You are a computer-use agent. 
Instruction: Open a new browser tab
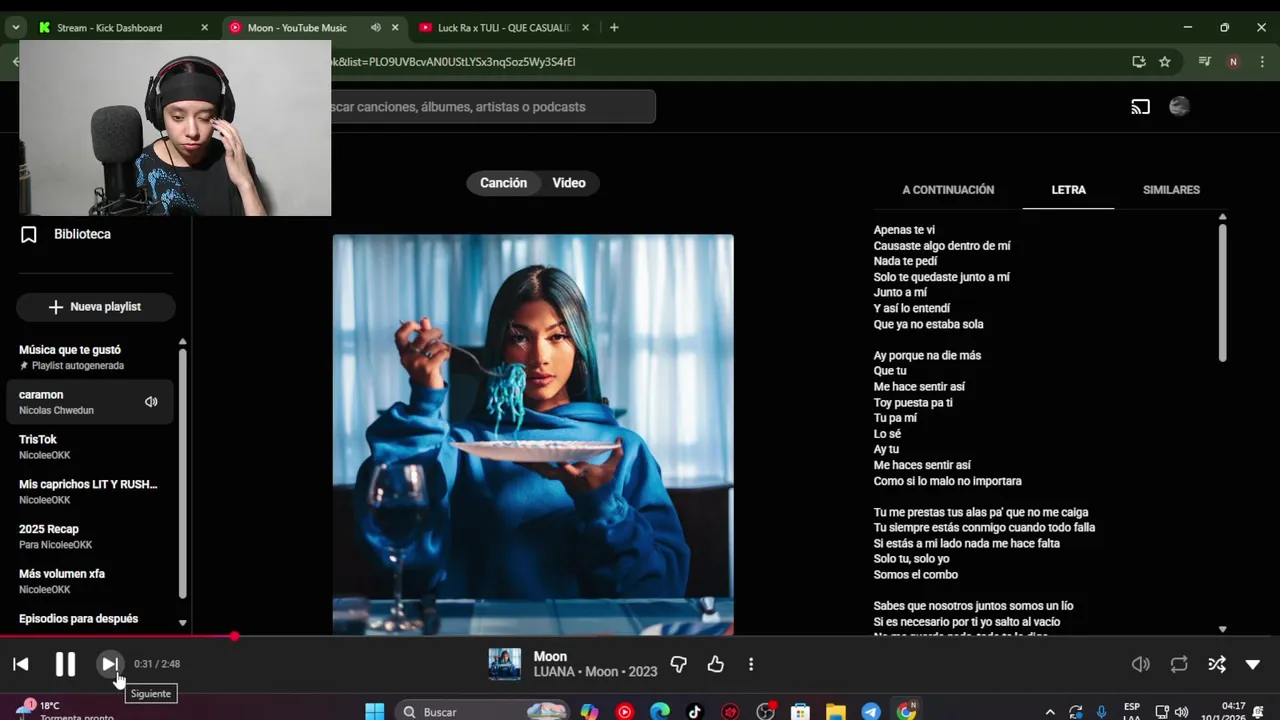coord(614,28)
